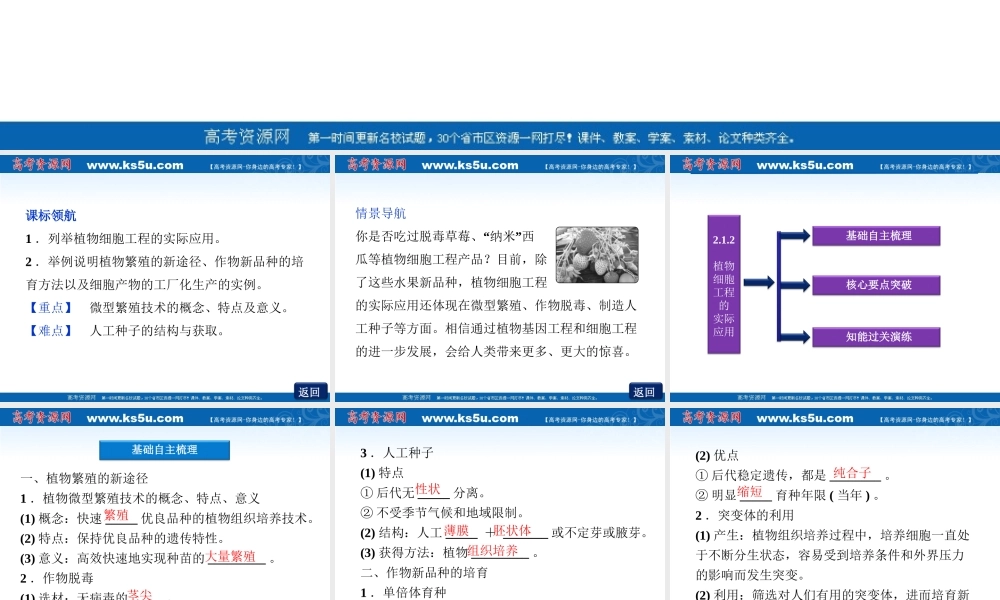The image size is (1000, 600).
Task: Click the 高考资源网 logo on 课标领航 slide
Action: pyautogui.click(x=42, y=165)
